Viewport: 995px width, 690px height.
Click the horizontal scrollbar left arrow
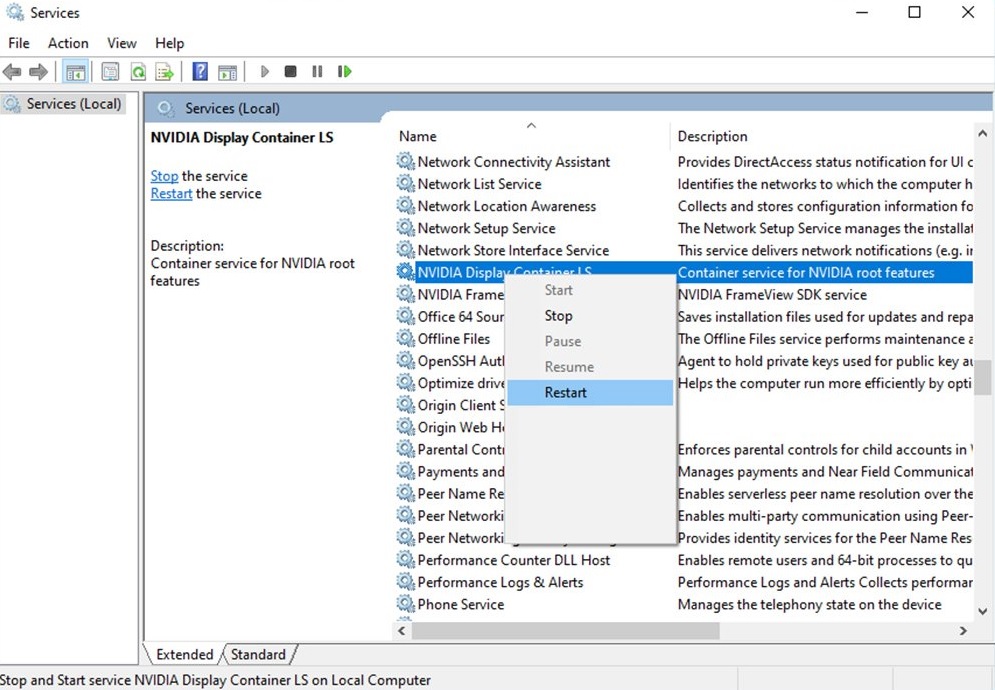click(x=402, y=630)
